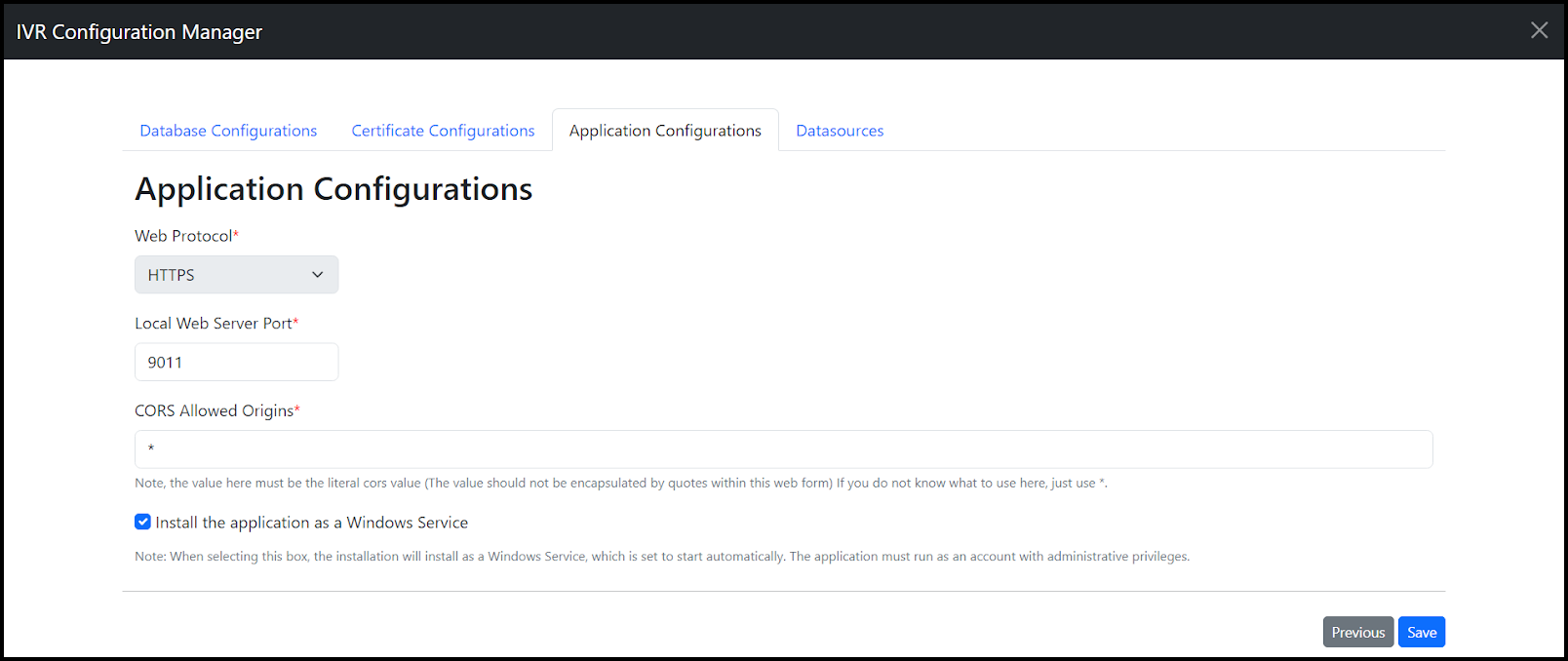Close the IVR Configuration Manager dialog
This screenshot has width=1568, height=661.
[1539, 30]
